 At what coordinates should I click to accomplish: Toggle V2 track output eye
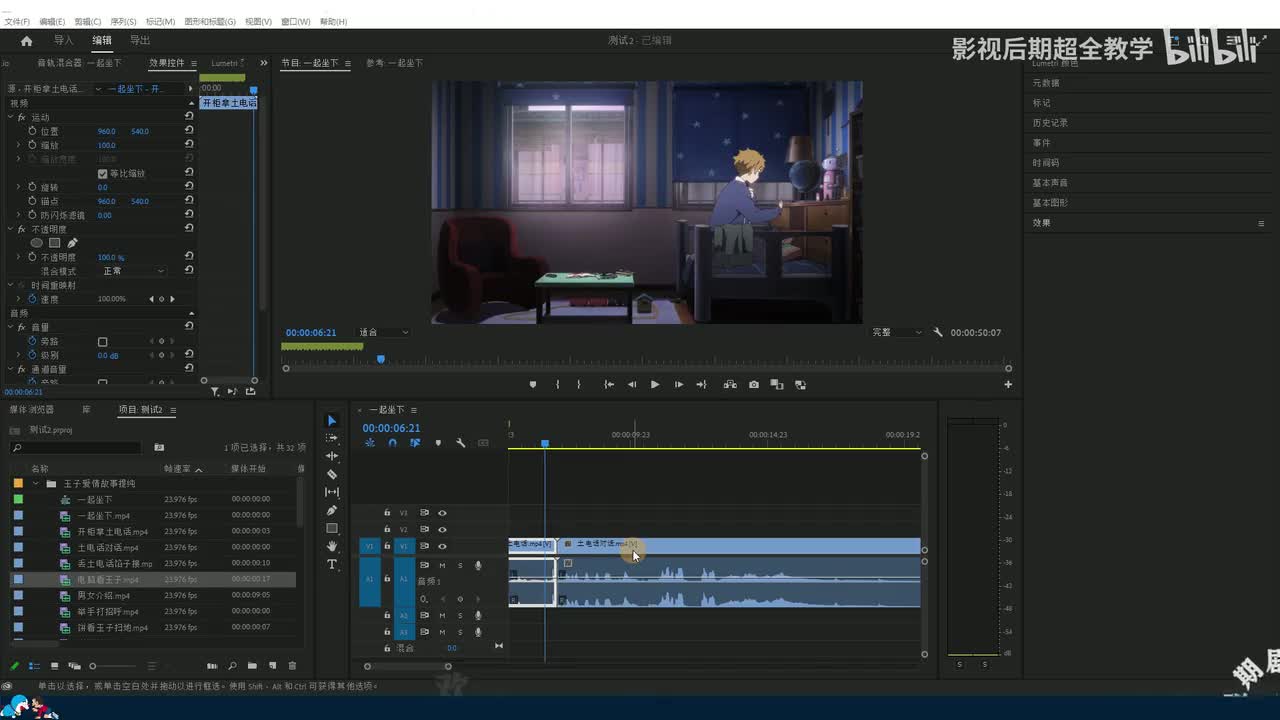[x=442, y=529]
